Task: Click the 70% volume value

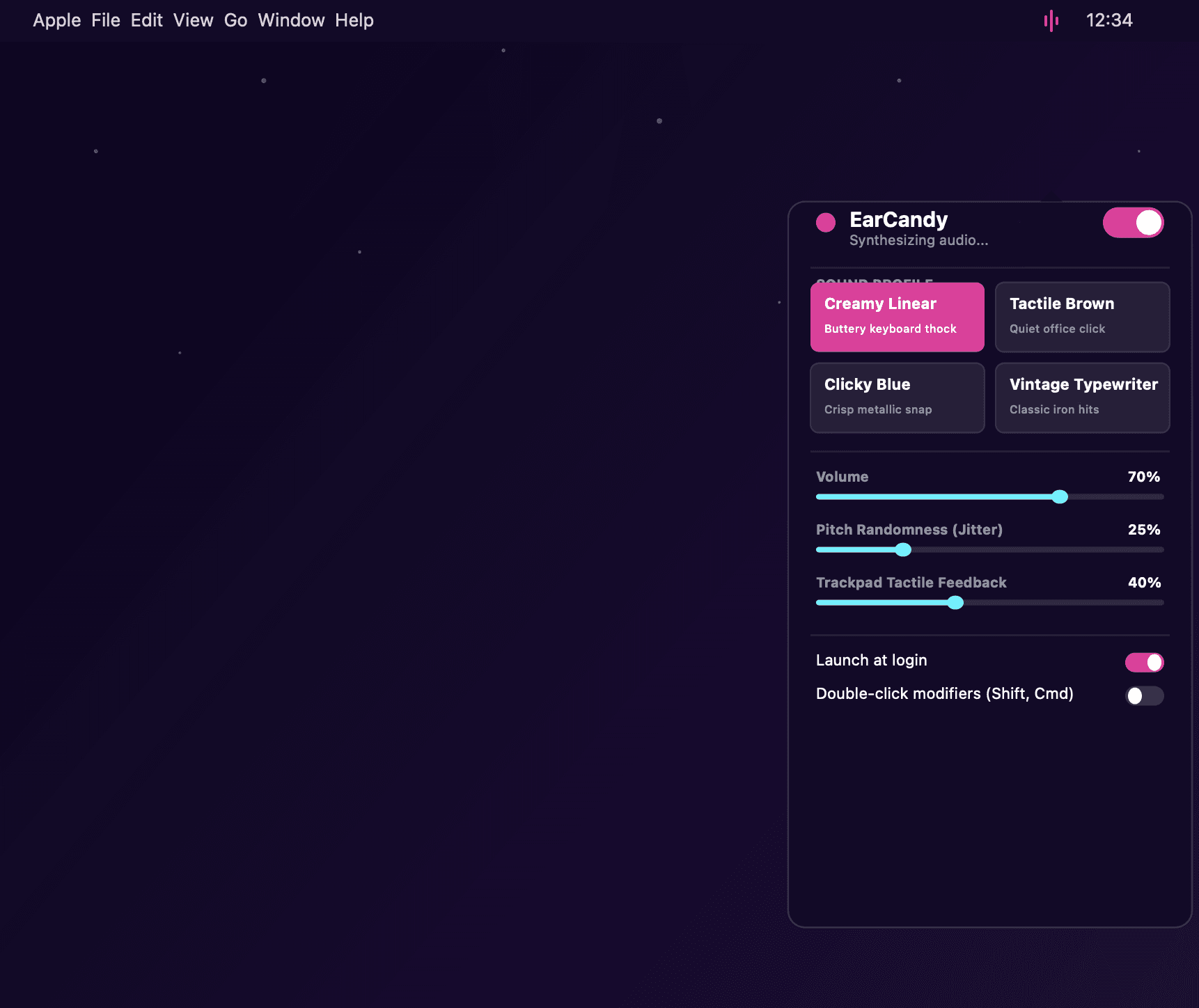Action: coord(1144,477)
